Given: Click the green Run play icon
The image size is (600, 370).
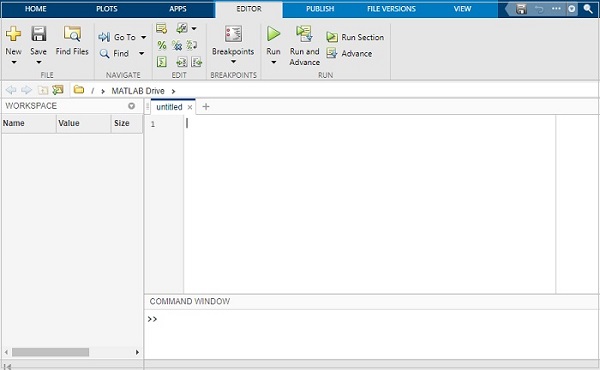Looking at the screenshot, I should click(273, 34).
